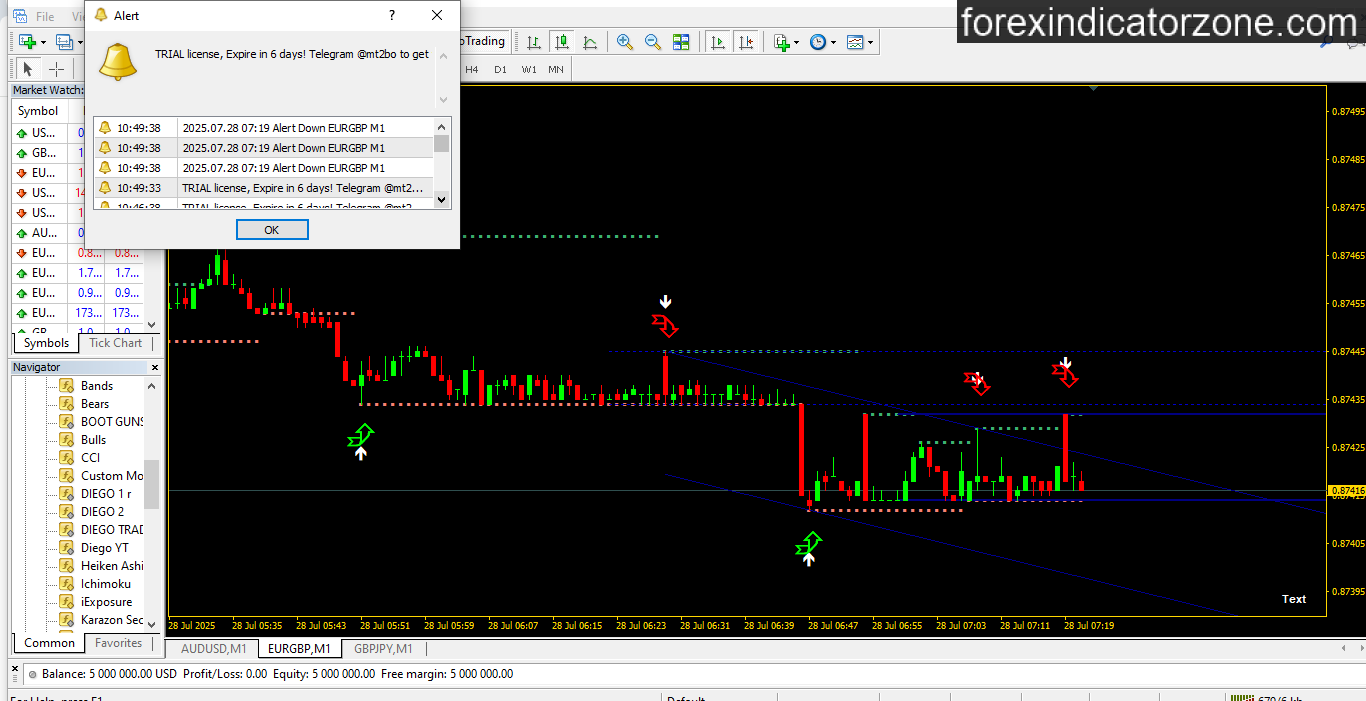Image resolution: width=1366 pixels, height=701 pixels.
Task: Select the line chart icon
Action: [590, 42]
